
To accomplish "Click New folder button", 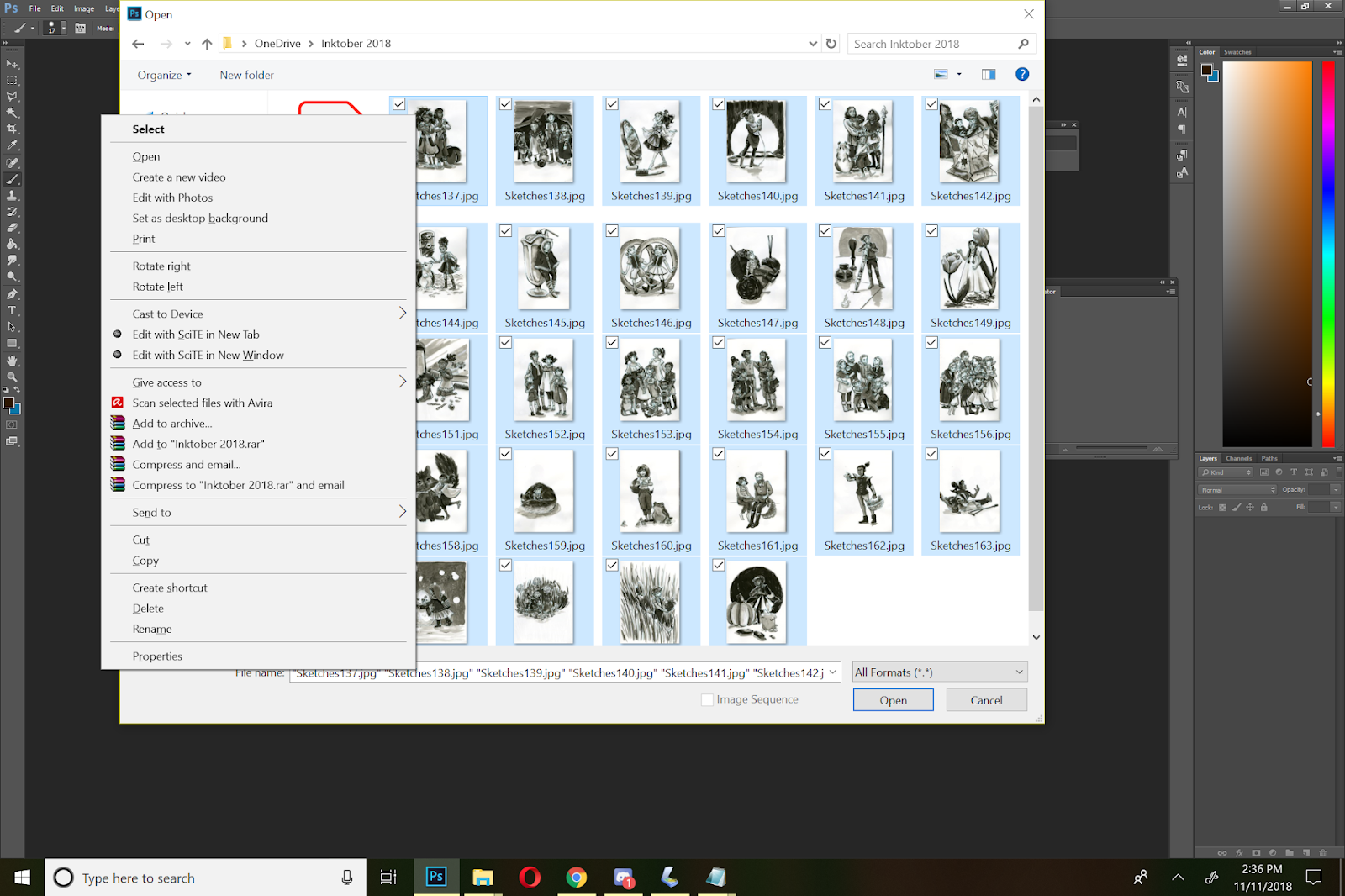I will tap(247, 75).
